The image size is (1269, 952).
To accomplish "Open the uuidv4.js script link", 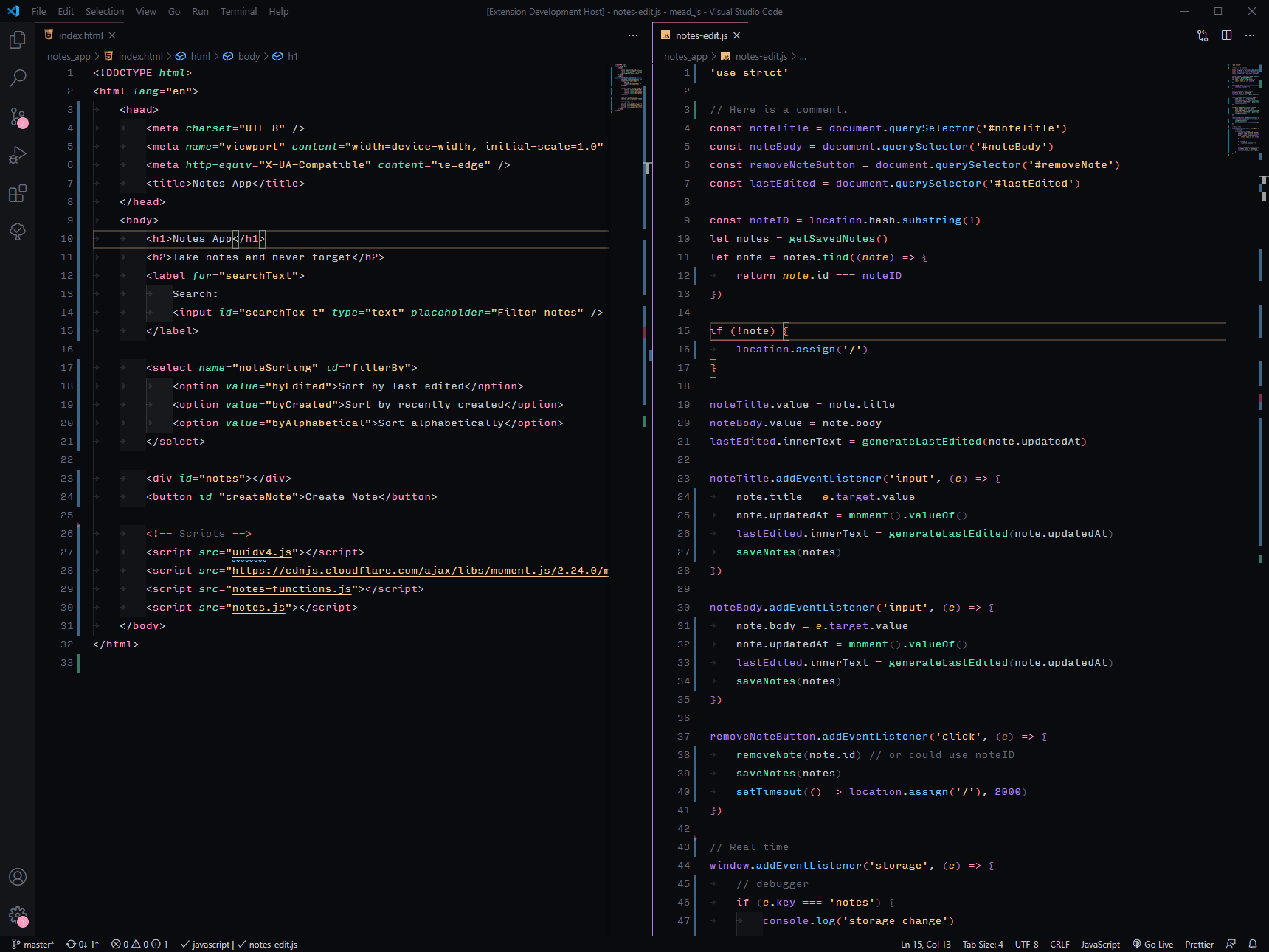I will click(x=262, y=552).
